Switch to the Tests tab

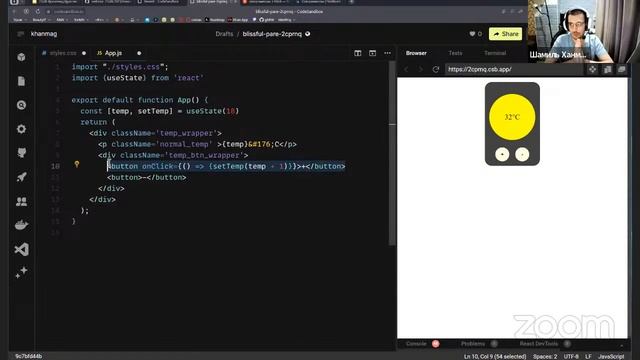[x=455, y=53]
